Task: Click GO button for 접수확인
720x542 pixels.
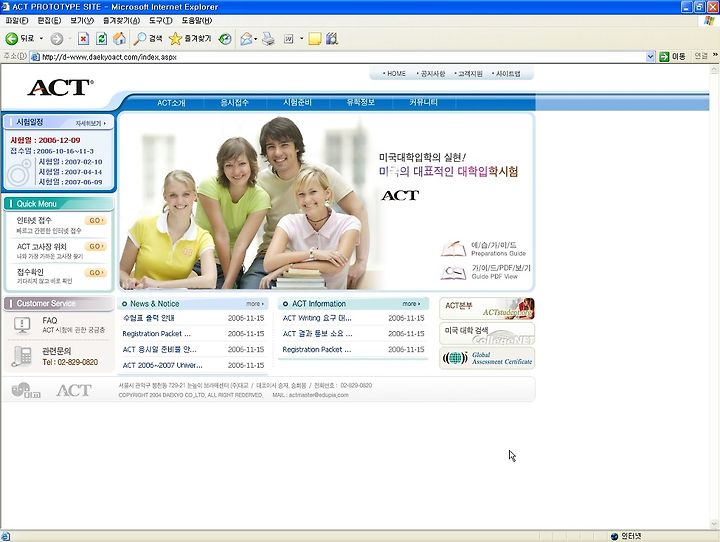Action: click(x=96, y=273)
